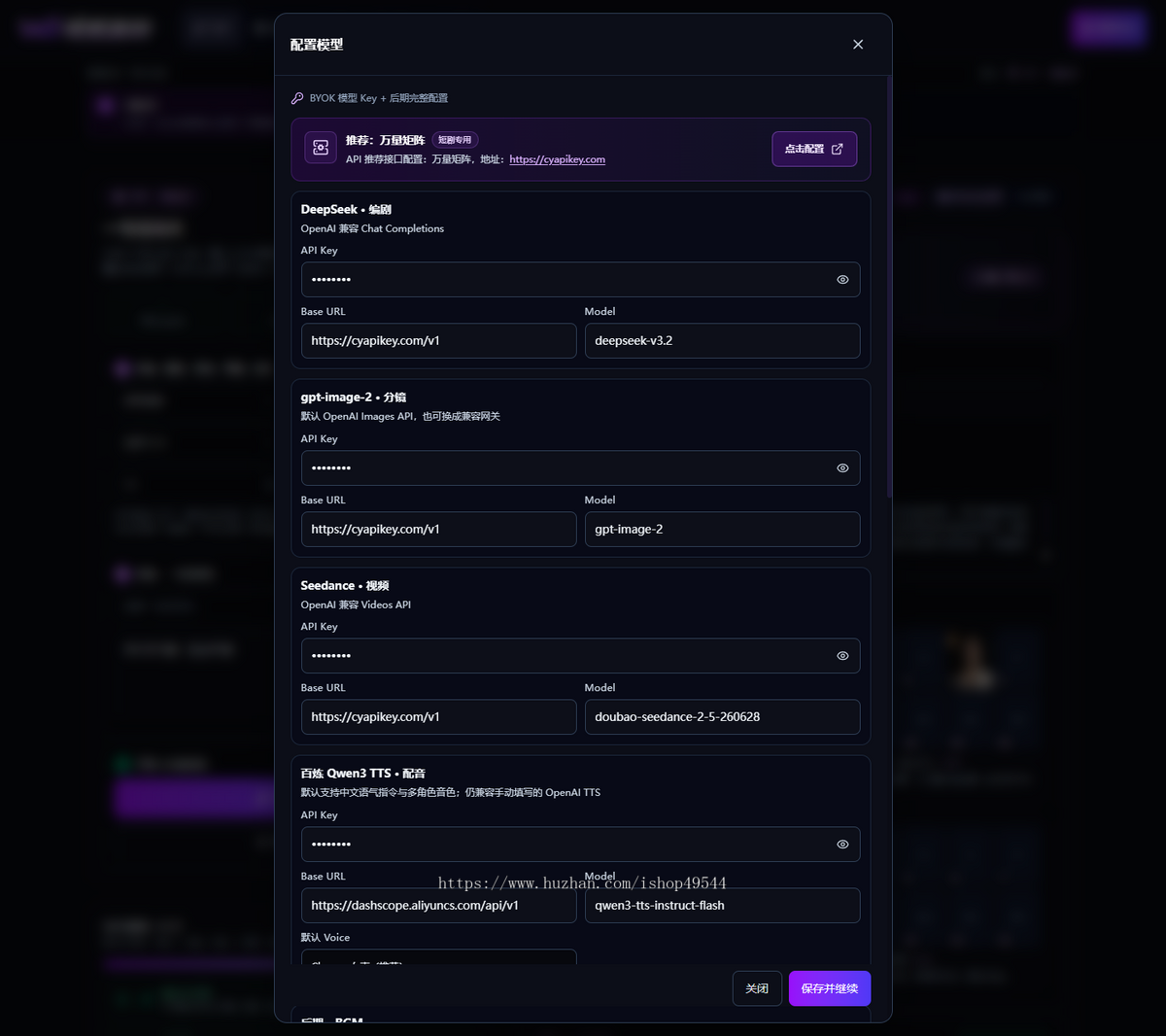
Task: Click the DeepSeek • 编剧 heading
Action: pyautogui.click(x=346, y=210)
